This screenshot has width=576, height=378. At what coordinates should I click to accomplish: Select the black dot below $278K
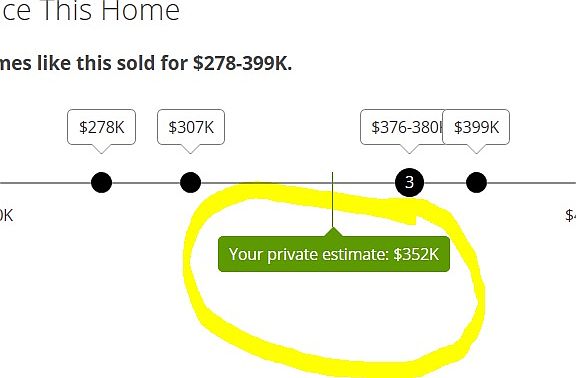(x=101, y=182)
